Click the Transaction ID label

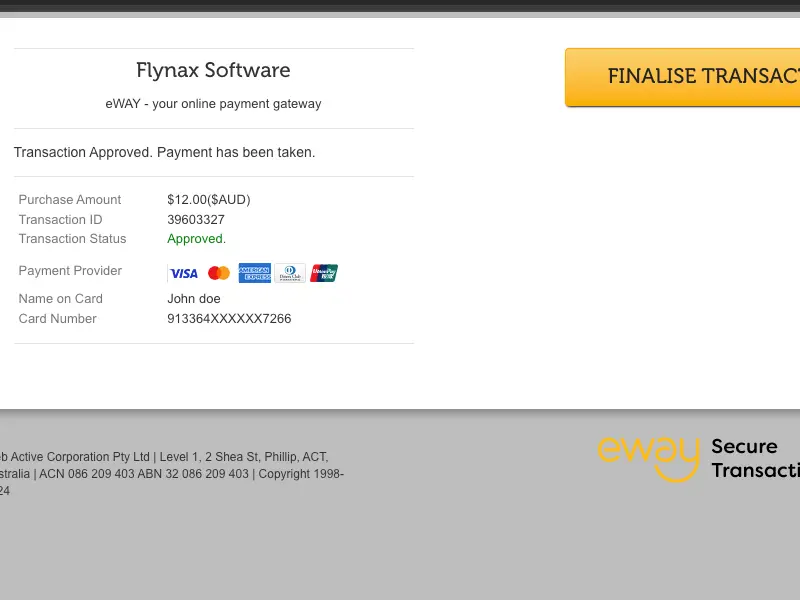pos(60,219)
